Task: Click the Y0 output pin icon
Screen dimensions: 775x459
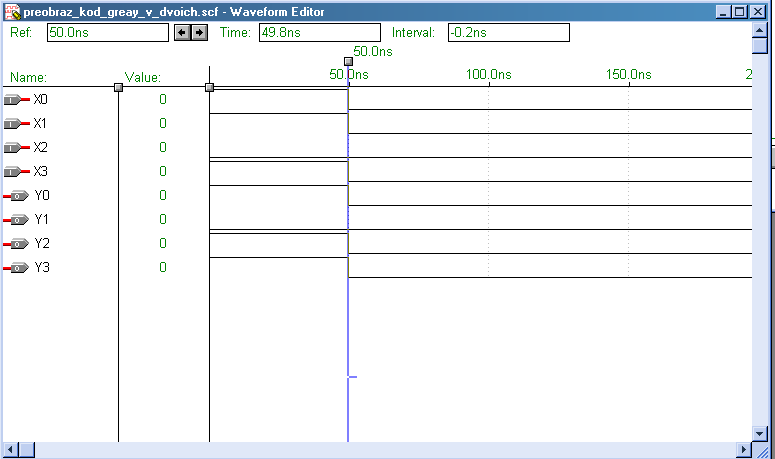Action: point(16,196)
